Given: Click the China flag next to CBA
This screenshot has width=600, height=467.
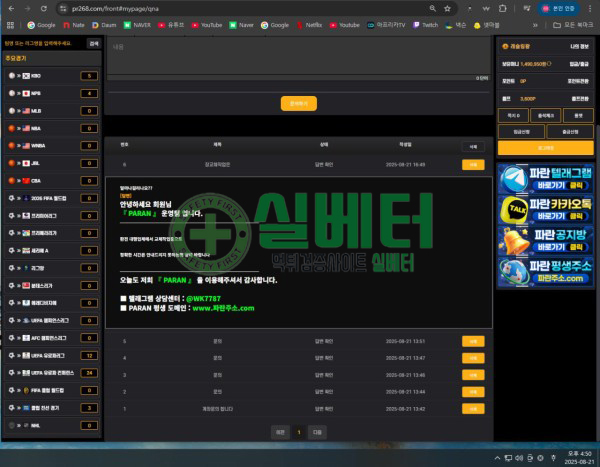Looking at the screenshot, I should click(x=26, y=181).
